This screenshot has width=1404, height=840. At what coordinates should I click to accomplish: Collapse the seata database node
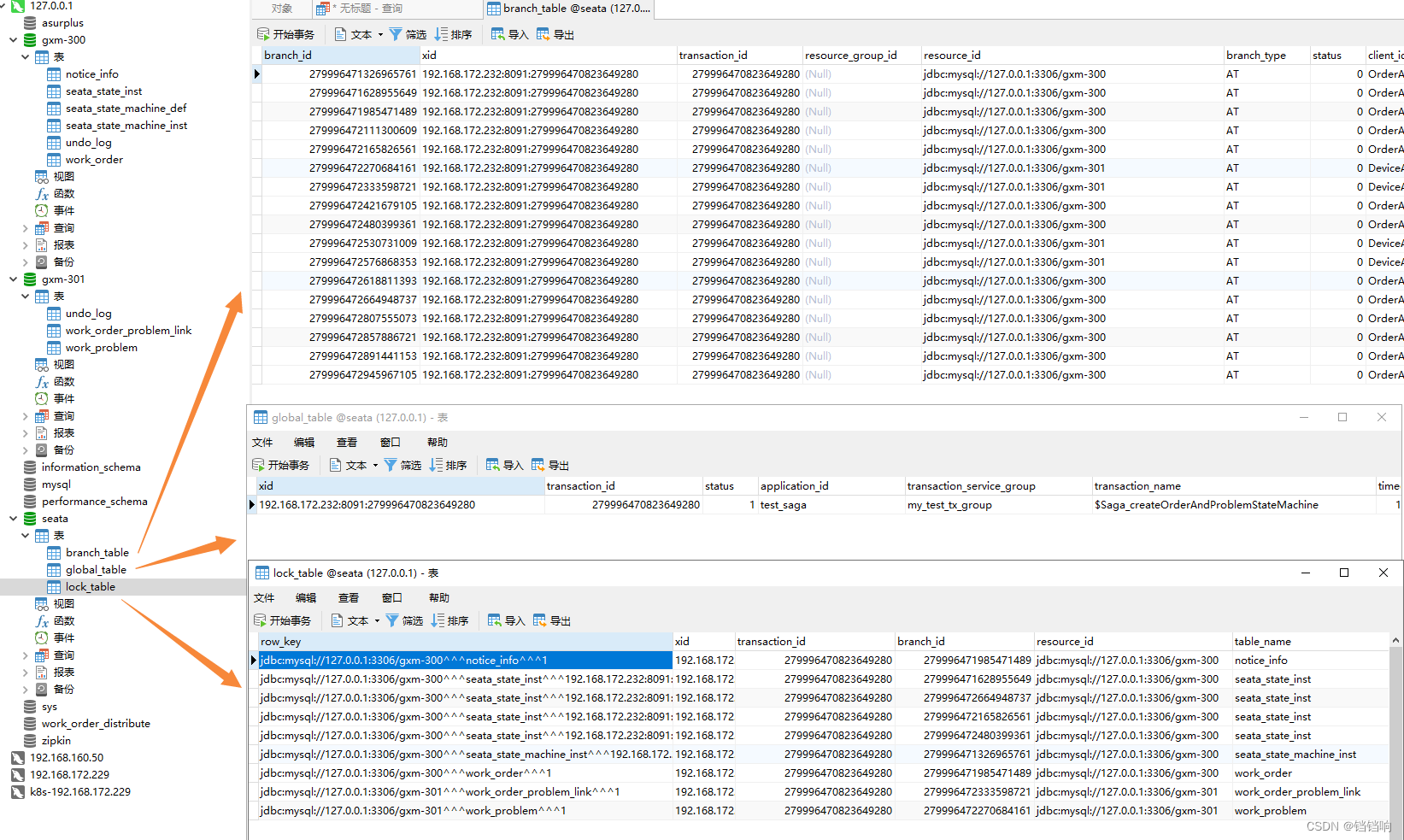[14, 519]
